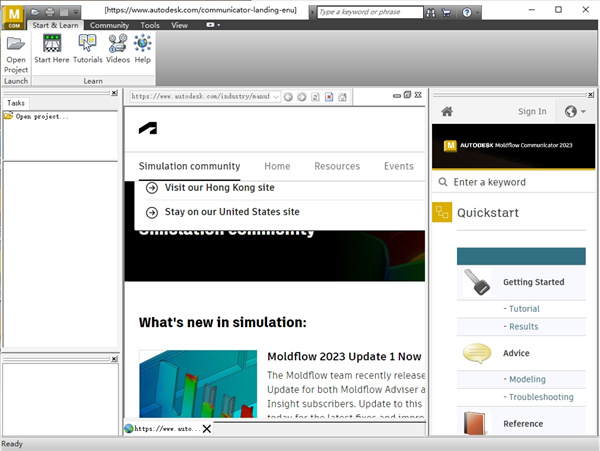Go to browser home page icon
The width and height of the screenshot is (600, 451).
[x=342, y=97]
